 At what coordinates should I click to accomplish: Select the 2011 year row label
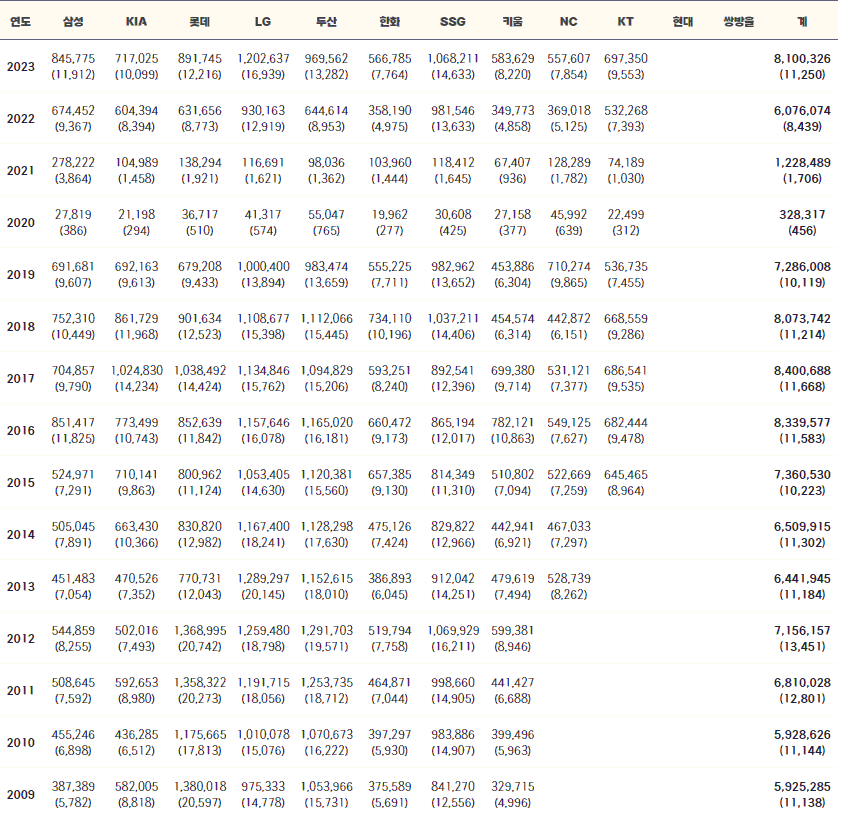20,691
